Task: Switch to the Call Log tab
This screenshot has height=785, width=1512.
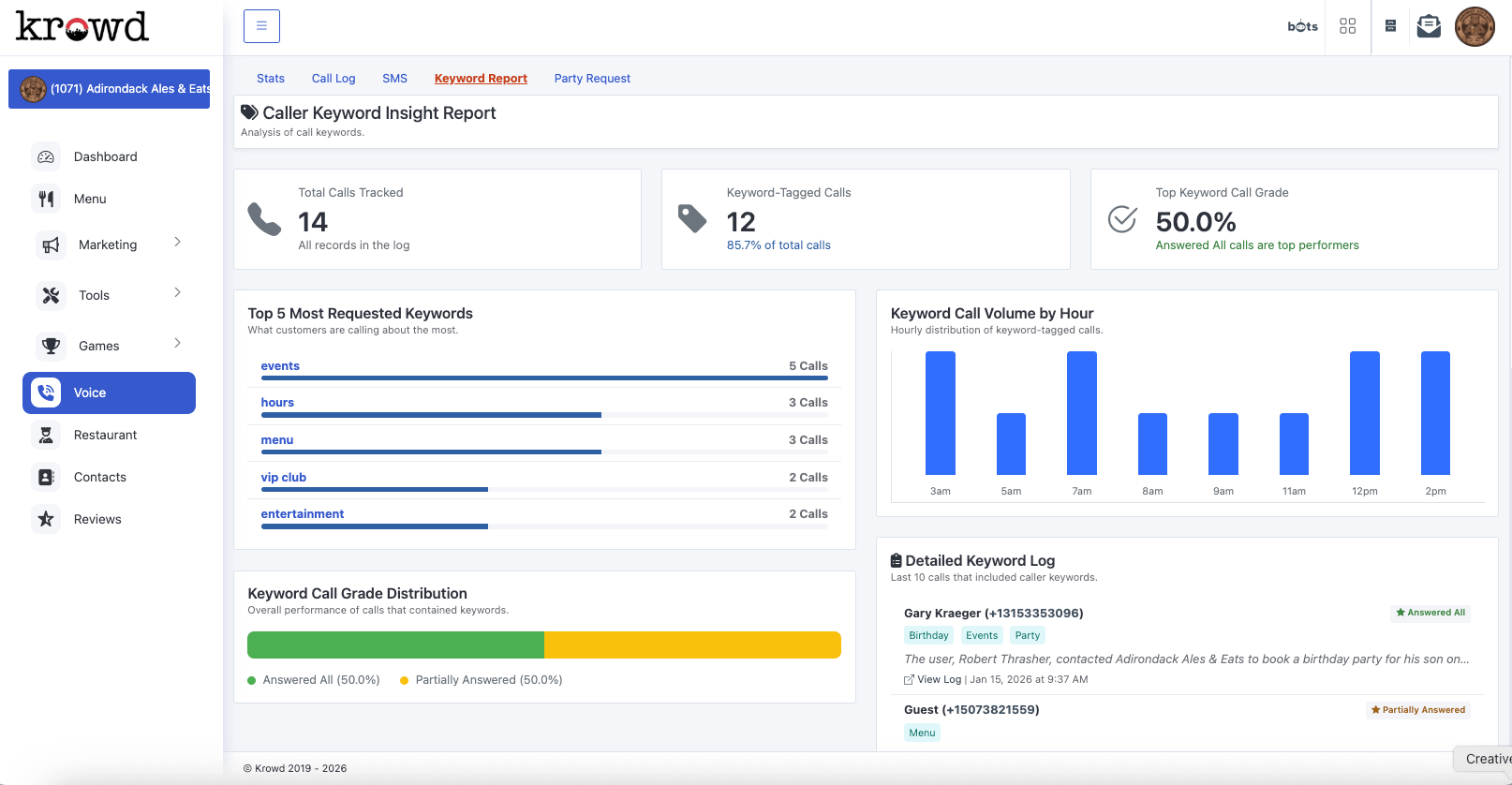Action: click(x=334, y=79)
